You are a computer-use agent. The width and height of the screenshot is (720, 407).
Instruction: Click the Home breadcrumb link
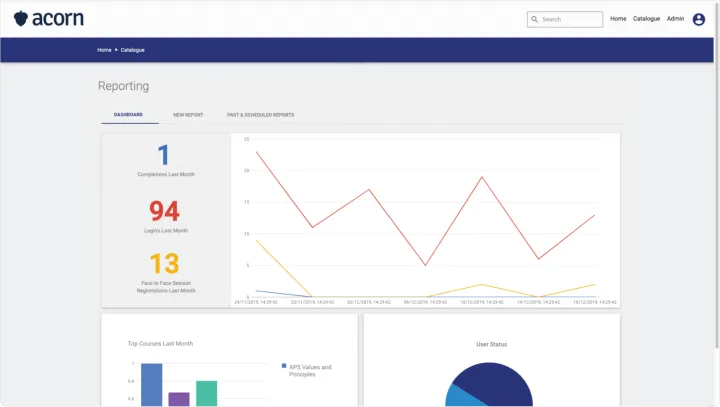(x=104, y=50)
